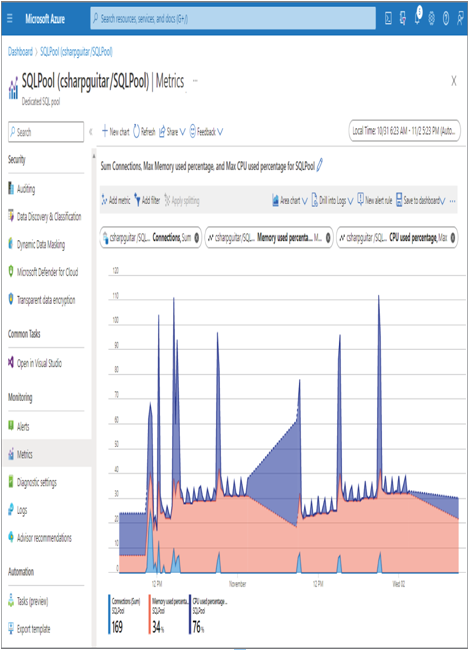Click the search resources, services, and docs box
The image size is (468, 650).
[233, 19]
